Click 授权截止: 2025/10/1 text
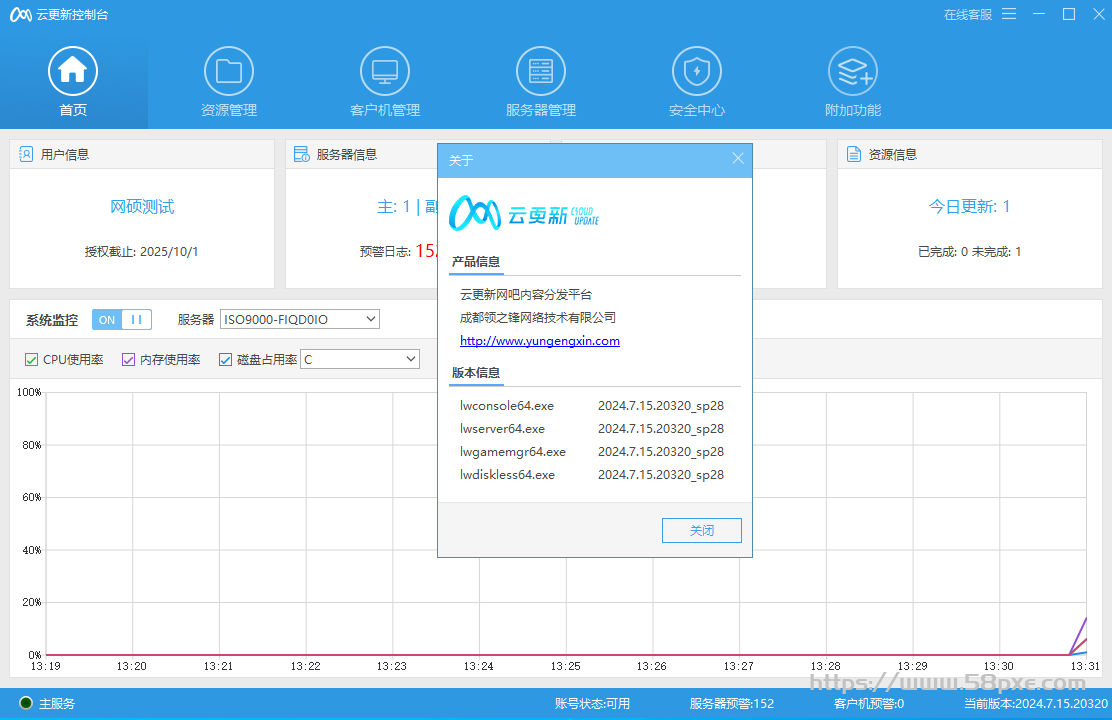The width and height of the screenshot is (1112, 720). [x=141, y=252]
